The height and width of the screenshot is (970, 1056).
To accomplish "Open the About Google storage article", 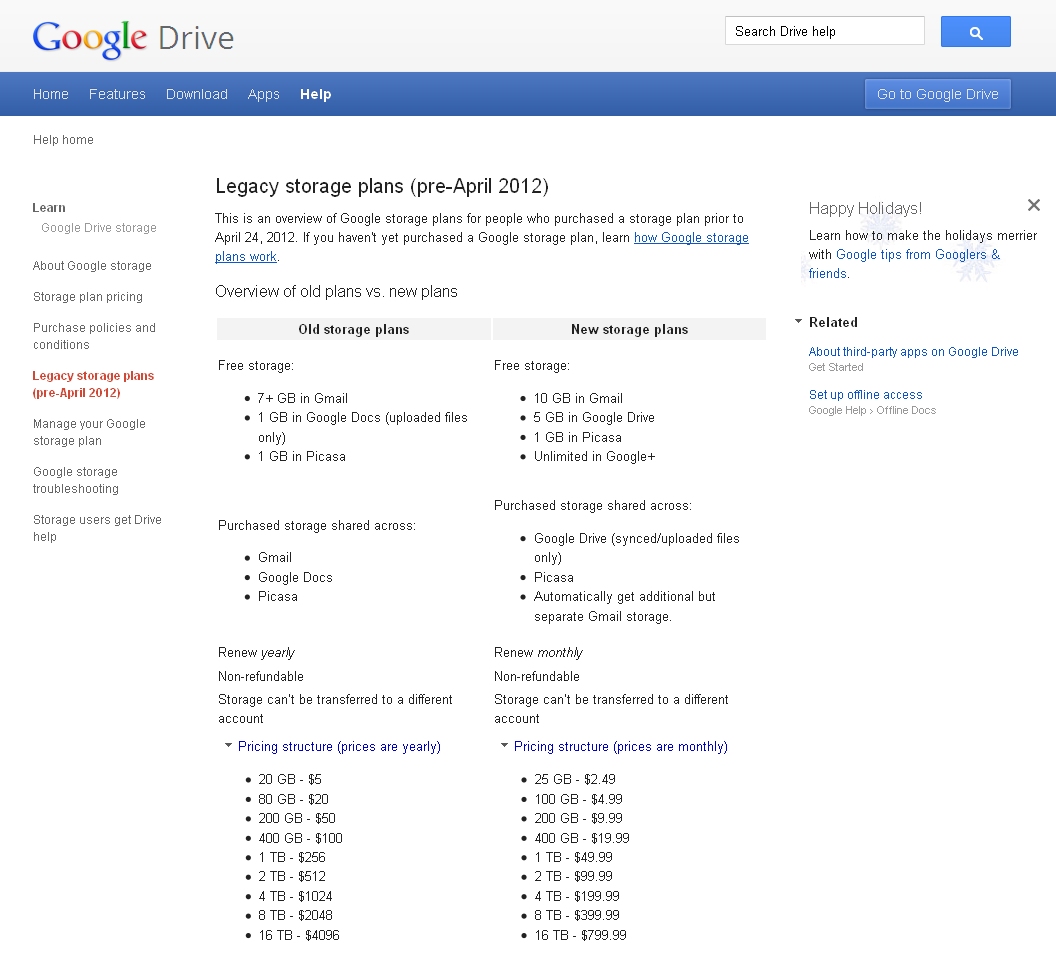I will coord(92,265).
